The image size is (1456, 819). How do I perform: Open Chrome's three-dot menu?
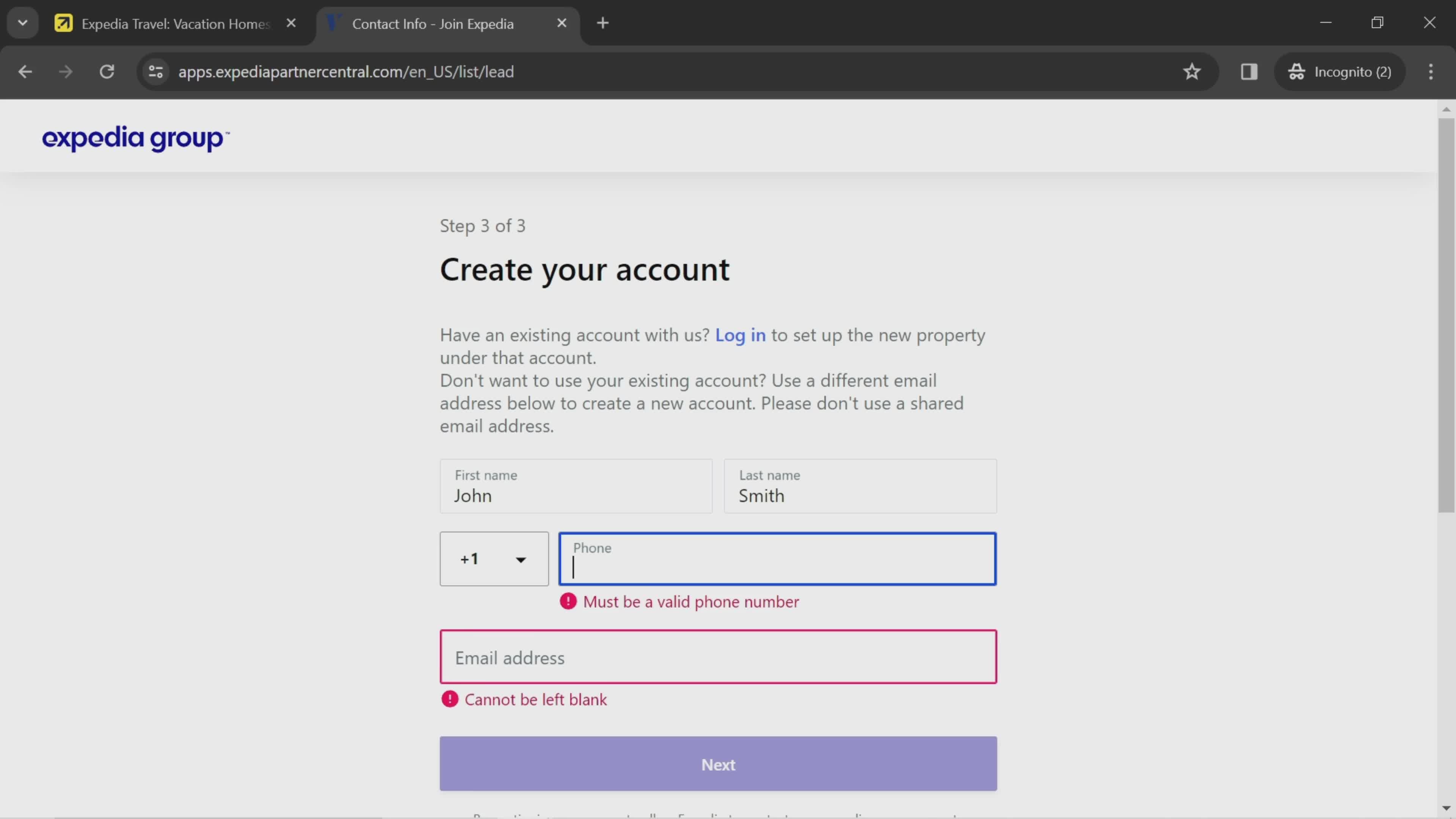[x=1431, y=72]
